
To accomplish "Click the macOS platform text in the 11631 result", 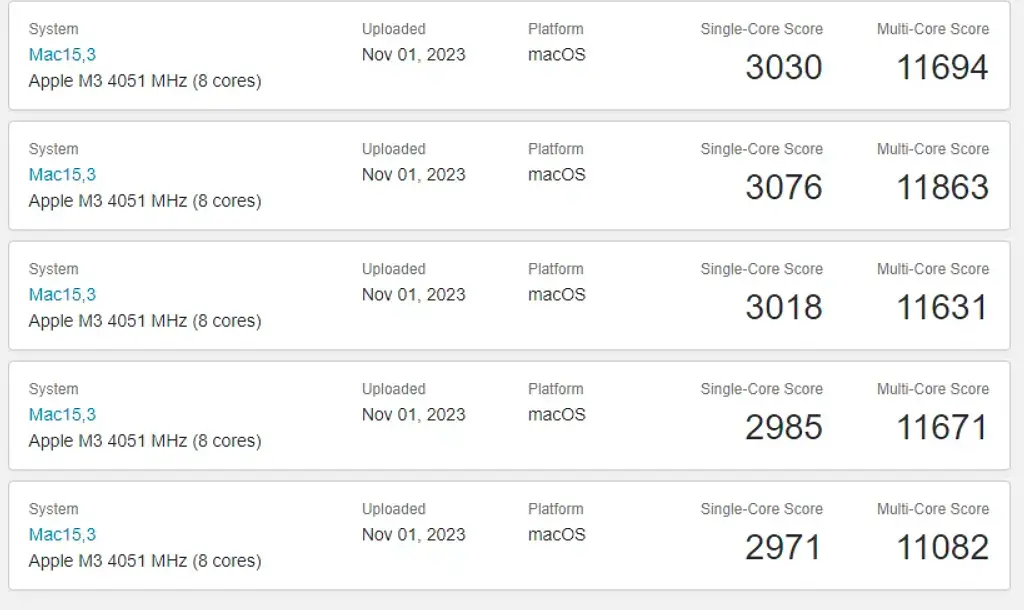I will [x=556, y=295].
